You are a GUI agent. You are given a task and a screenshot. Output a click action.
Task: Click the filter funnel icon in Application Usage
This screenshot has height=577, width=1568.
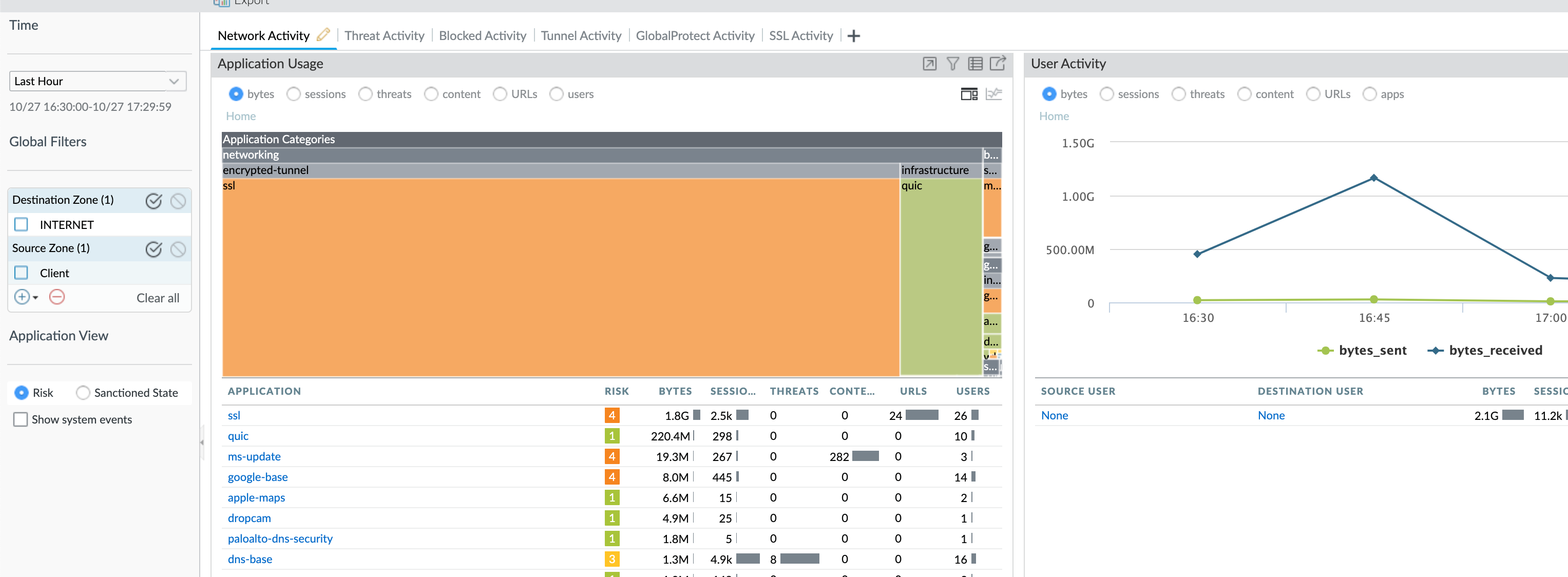tap(952, 63)
